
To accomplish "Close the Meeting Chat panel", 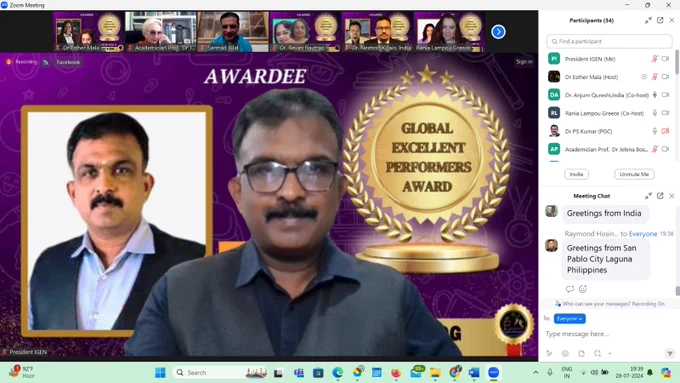I will coord(672,196).
